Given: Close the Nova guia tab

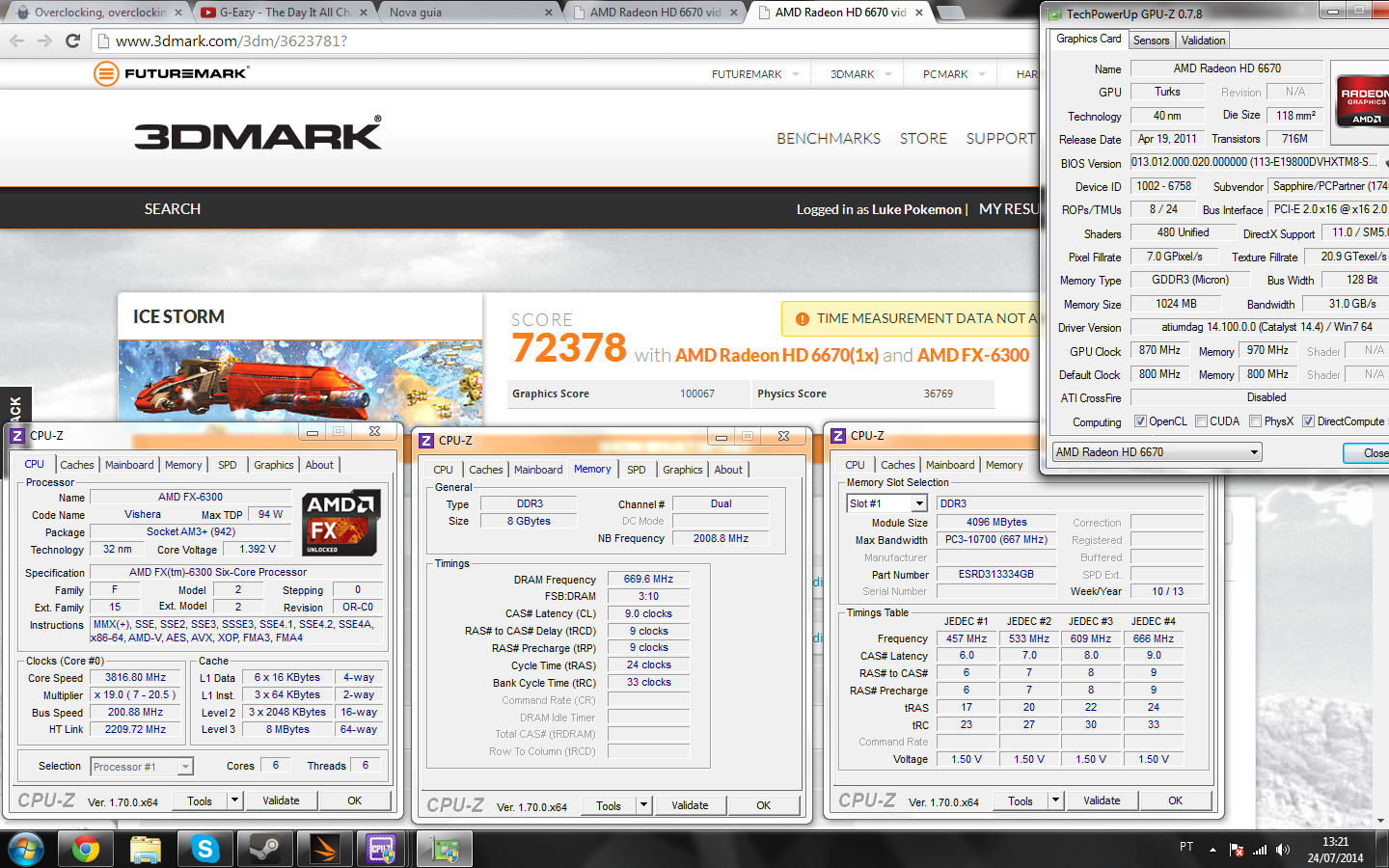Looking at the screenshot, I should click(549, 13).
